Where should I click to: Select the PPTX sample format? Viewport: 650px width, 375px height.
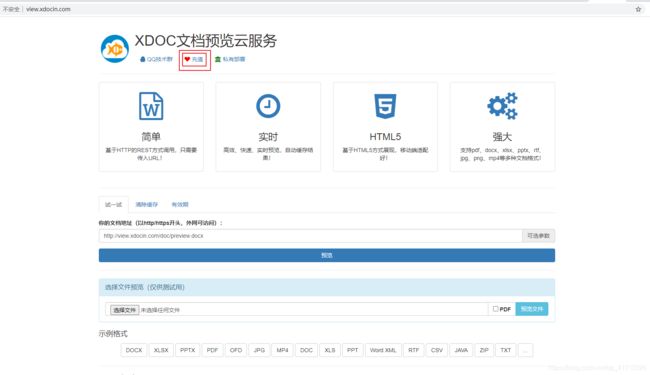(187, 350)
